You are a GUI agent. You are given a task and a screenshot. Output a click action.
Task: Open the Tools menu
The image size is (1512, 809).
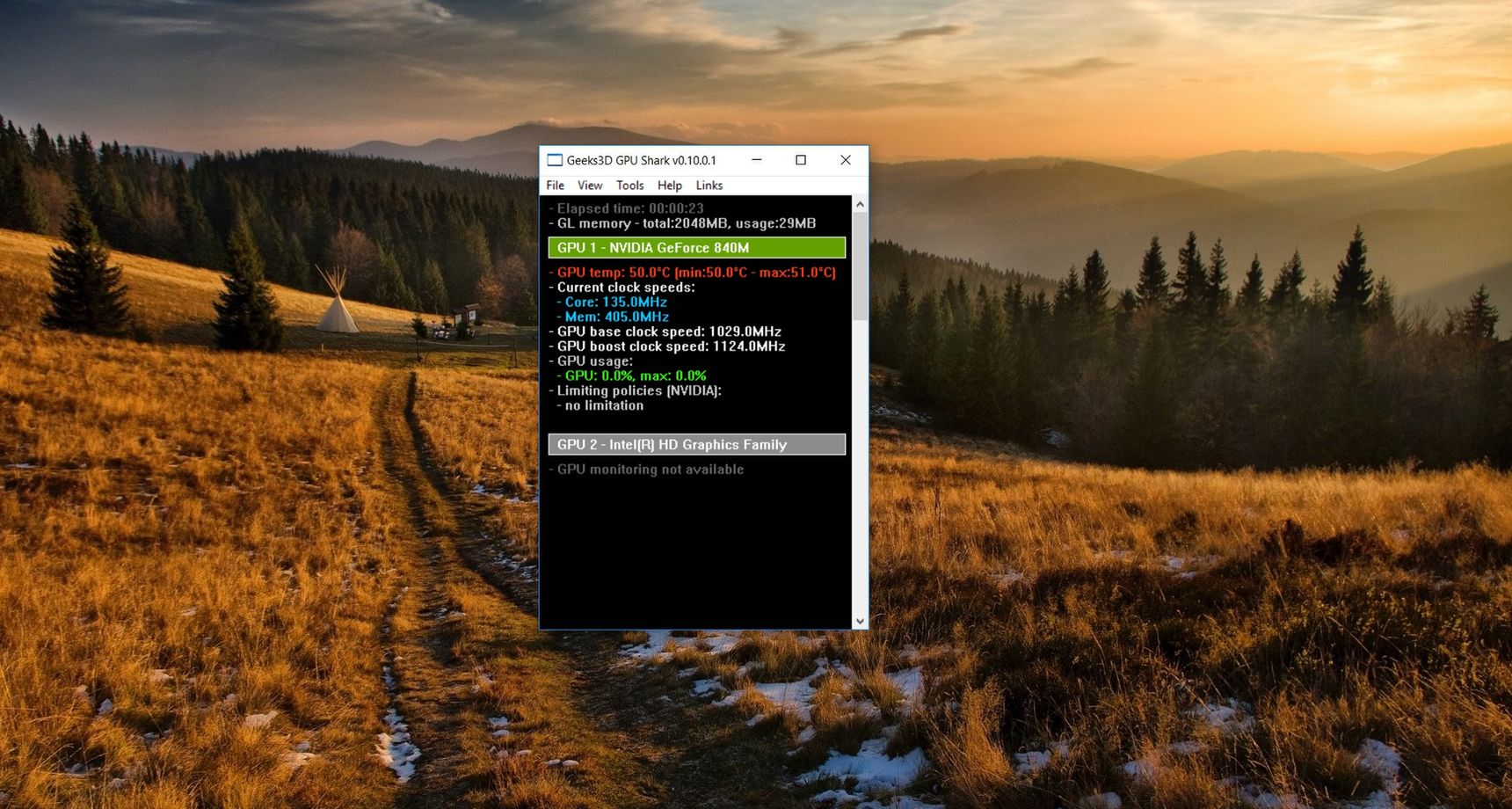click(x=629, y=186)
